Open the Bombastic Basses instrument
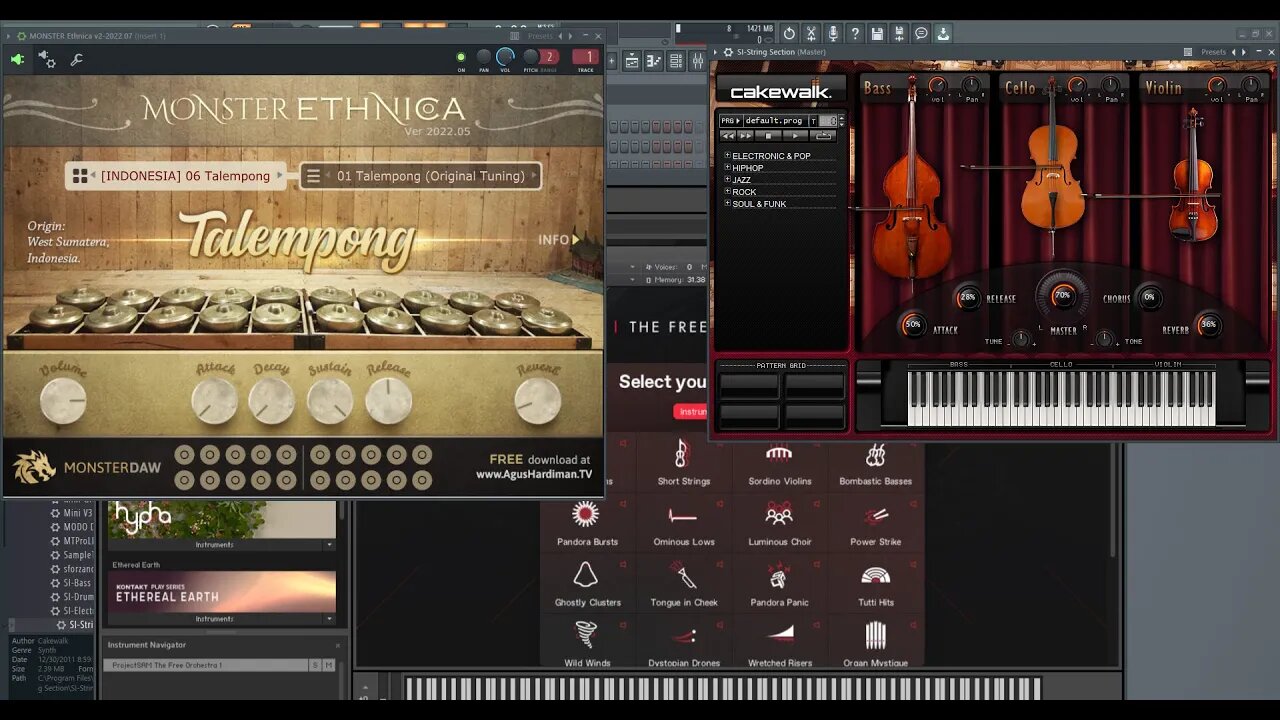This screenshot has width=1280, height=720. point(876,452)
